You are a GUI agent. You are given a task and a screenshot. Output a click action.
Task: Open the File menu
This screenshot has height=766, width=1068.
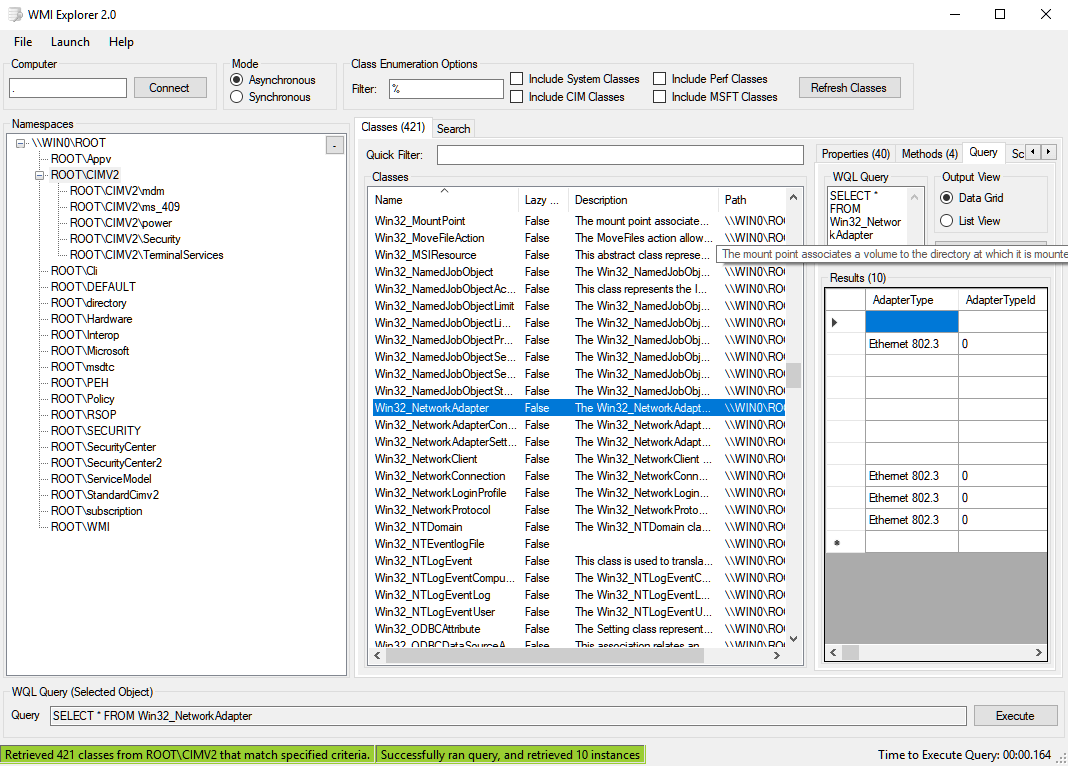(x=23, y=42)
